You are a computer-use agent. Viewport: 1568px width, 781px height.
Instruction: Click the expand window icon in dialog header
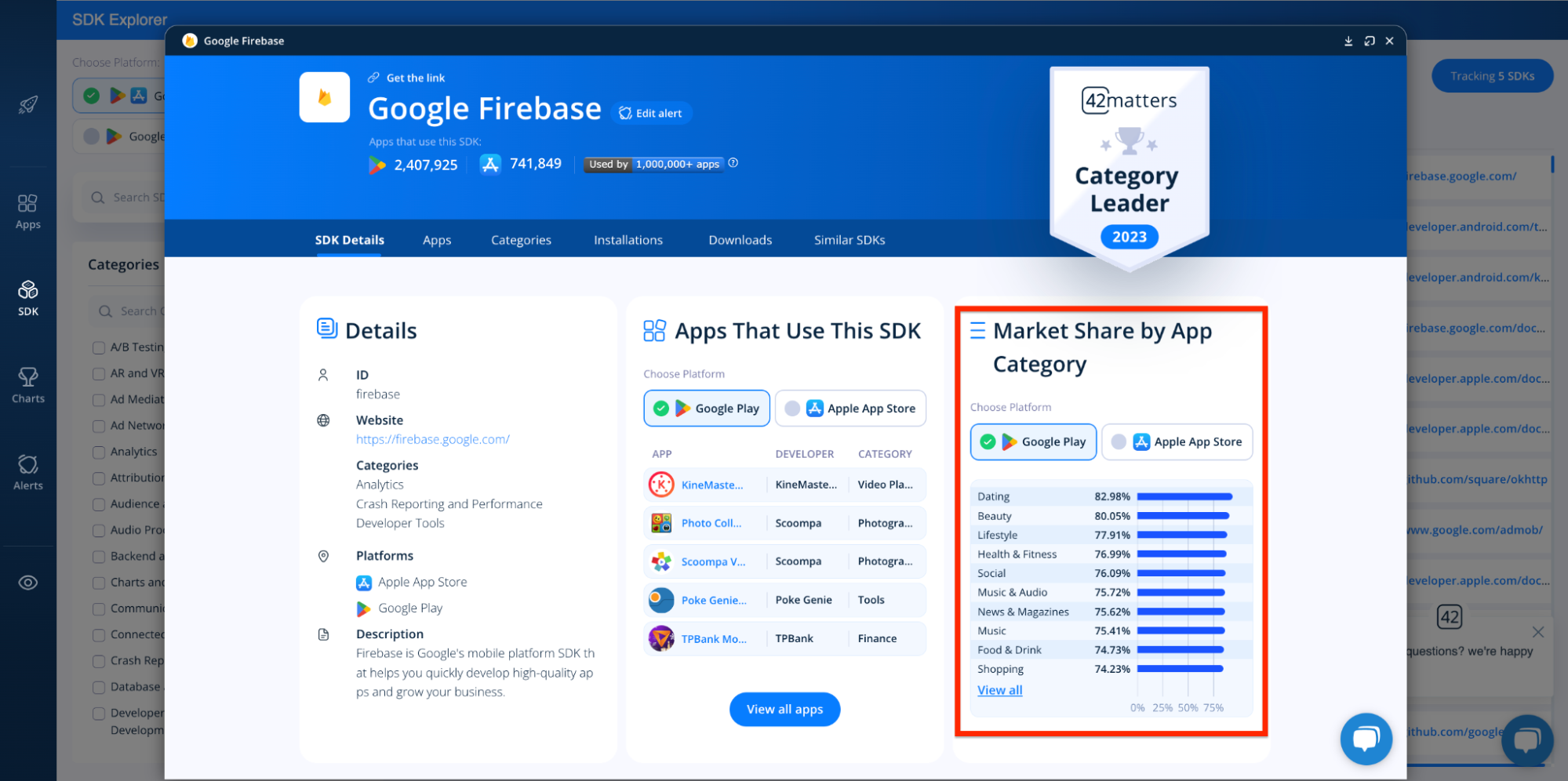1370,41
